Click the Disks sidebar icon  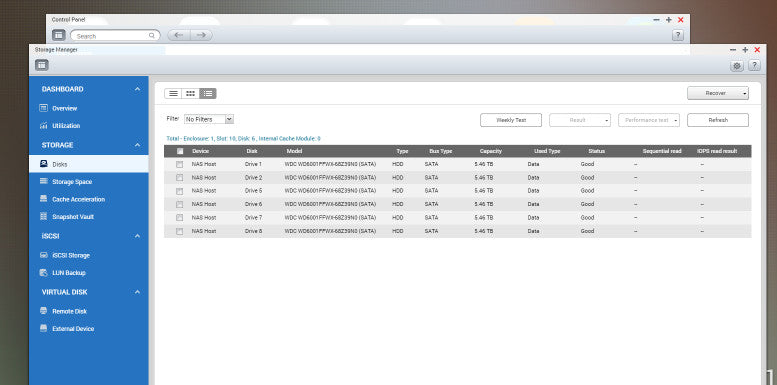(x=44, y=164)
